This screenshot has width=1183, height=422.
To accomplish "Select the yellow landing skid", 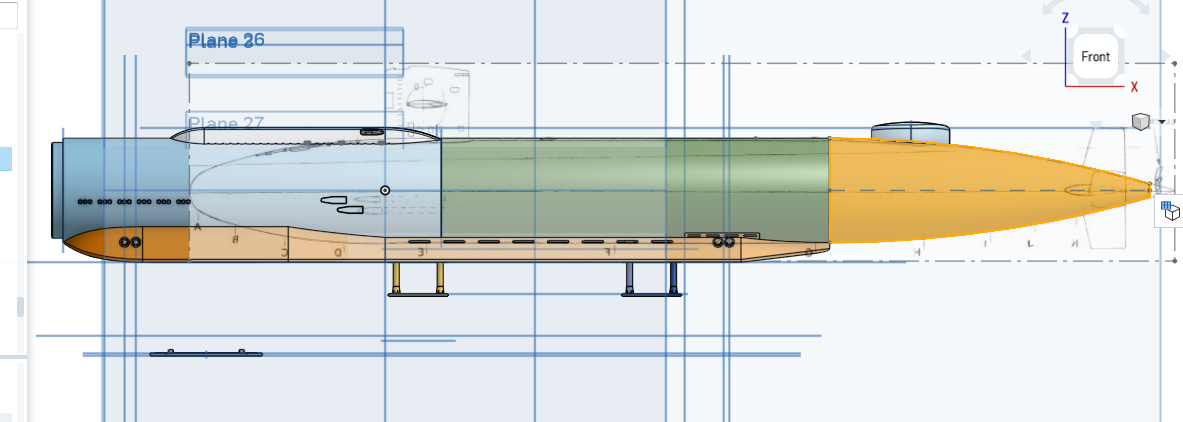I will 418,282.
